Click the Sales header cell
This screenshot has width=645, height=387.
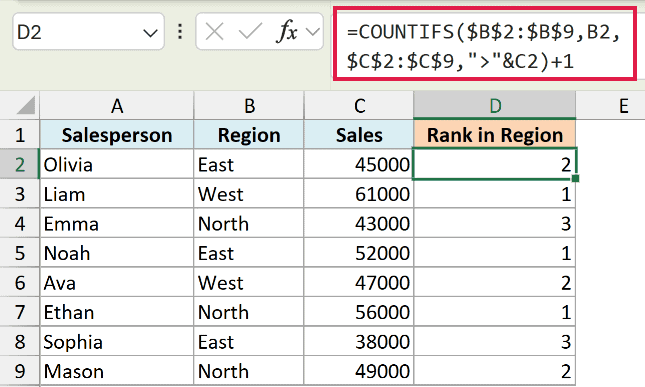(x=359, y=134)
